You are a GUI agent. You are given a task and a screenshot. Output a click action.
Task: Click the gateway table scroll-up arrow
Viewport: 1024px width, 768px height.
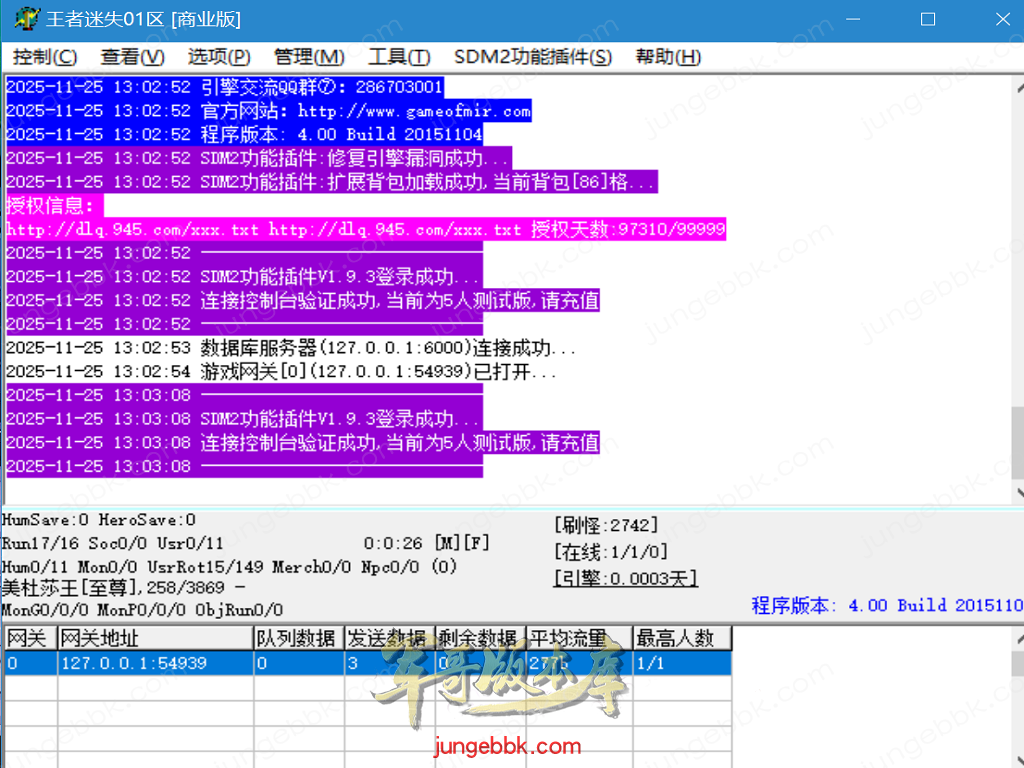[1016, 637]
